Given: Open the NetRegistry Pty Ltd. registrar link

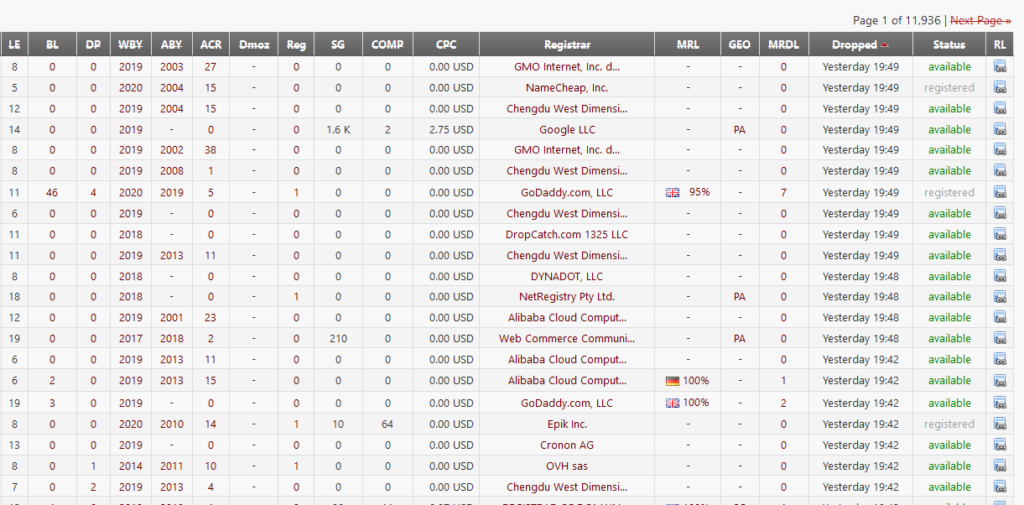Looking at the screenshot, I should [x=566, y=297].
